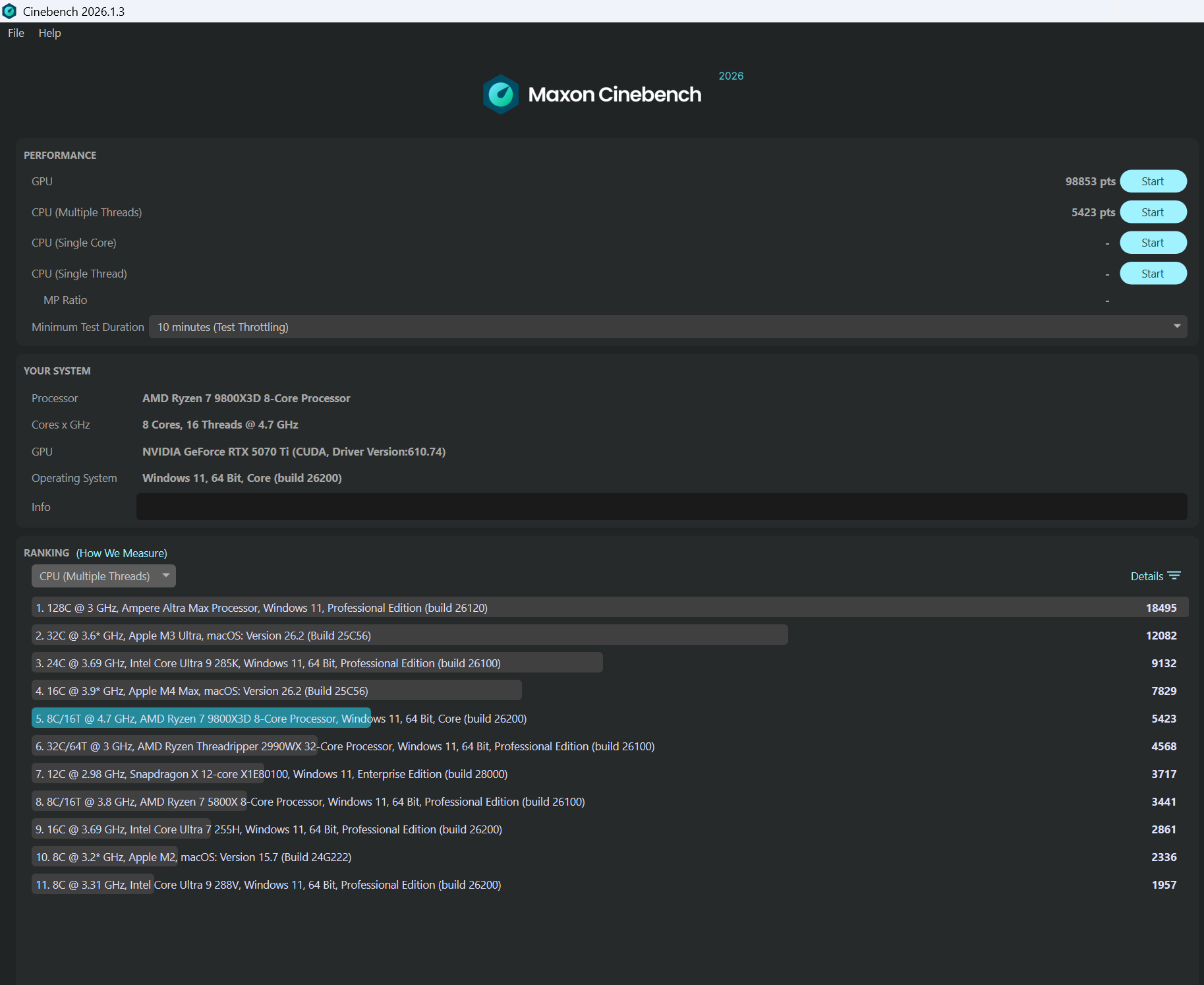Open the How We Measure link

122,553
